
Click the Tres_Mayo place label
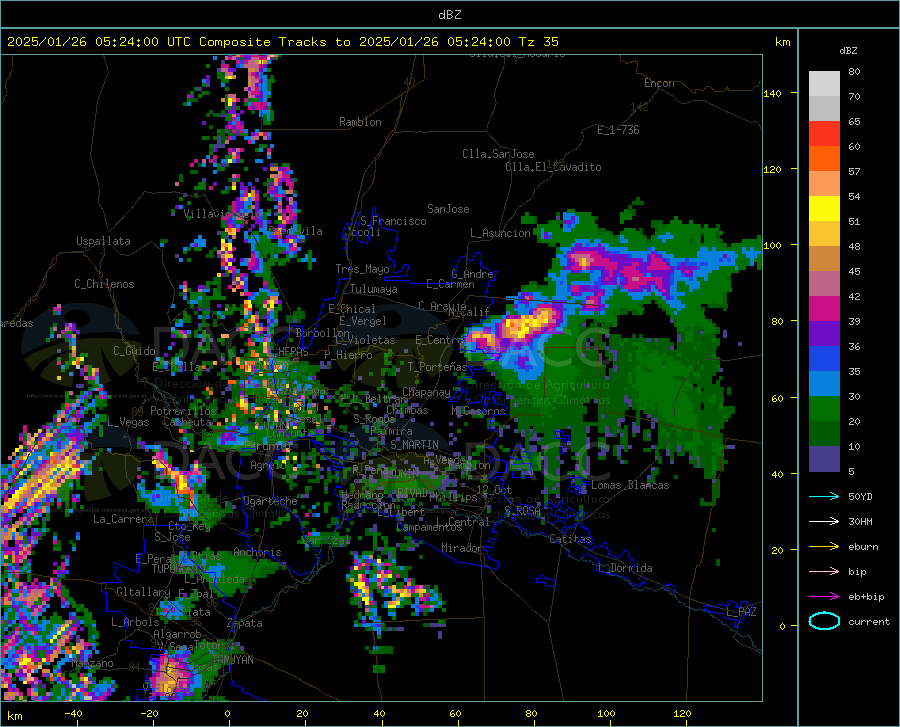[x=363, y=269]
